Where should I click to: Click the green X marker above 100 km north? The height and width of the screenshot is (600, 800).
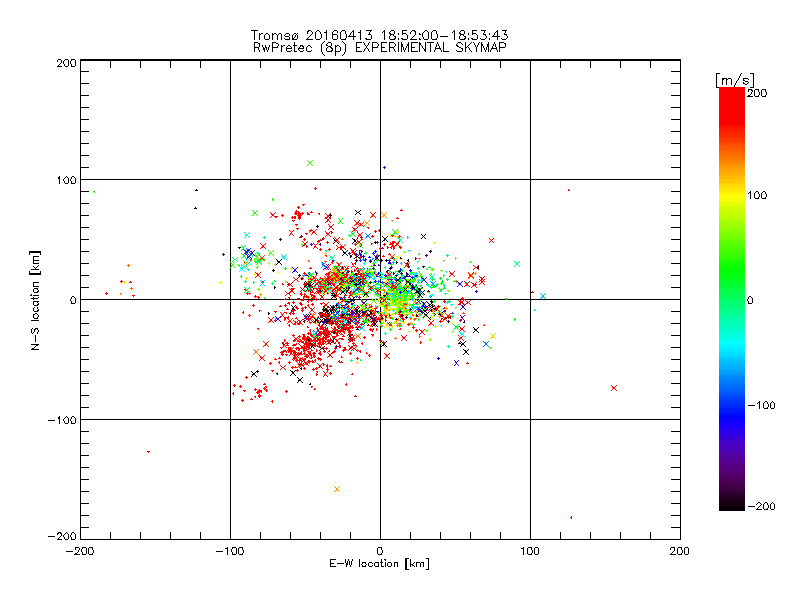(x=310, y=163)
